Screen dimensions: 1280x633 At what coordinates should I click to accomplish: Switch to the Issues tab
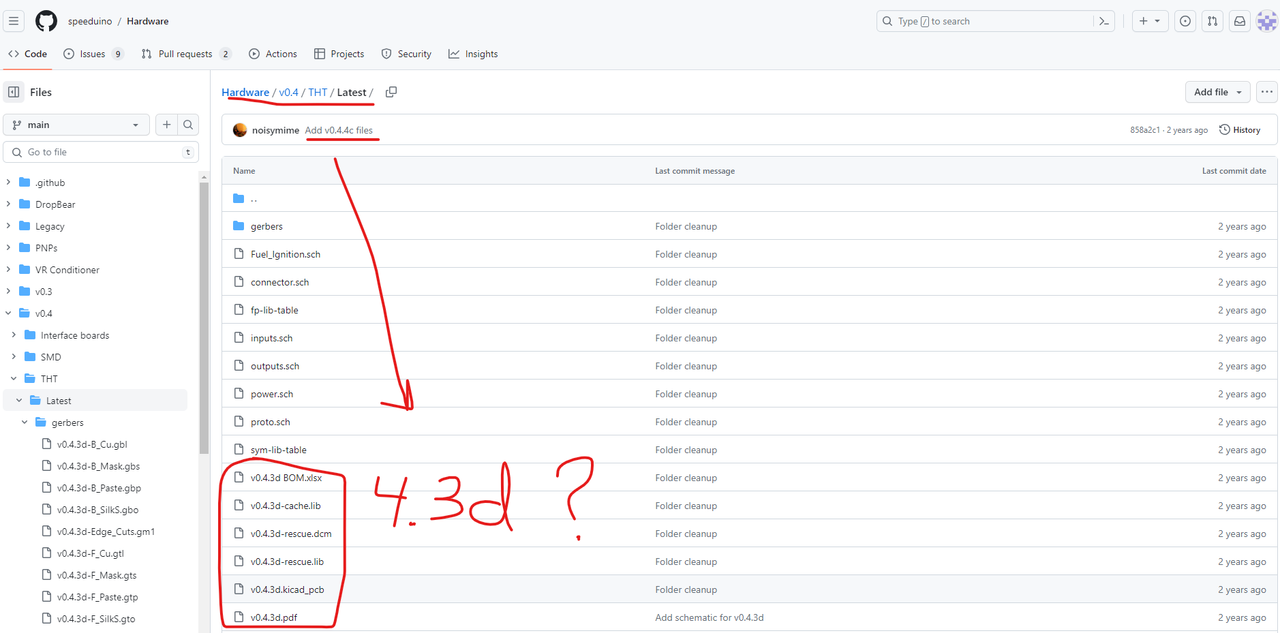click(93, 54)
